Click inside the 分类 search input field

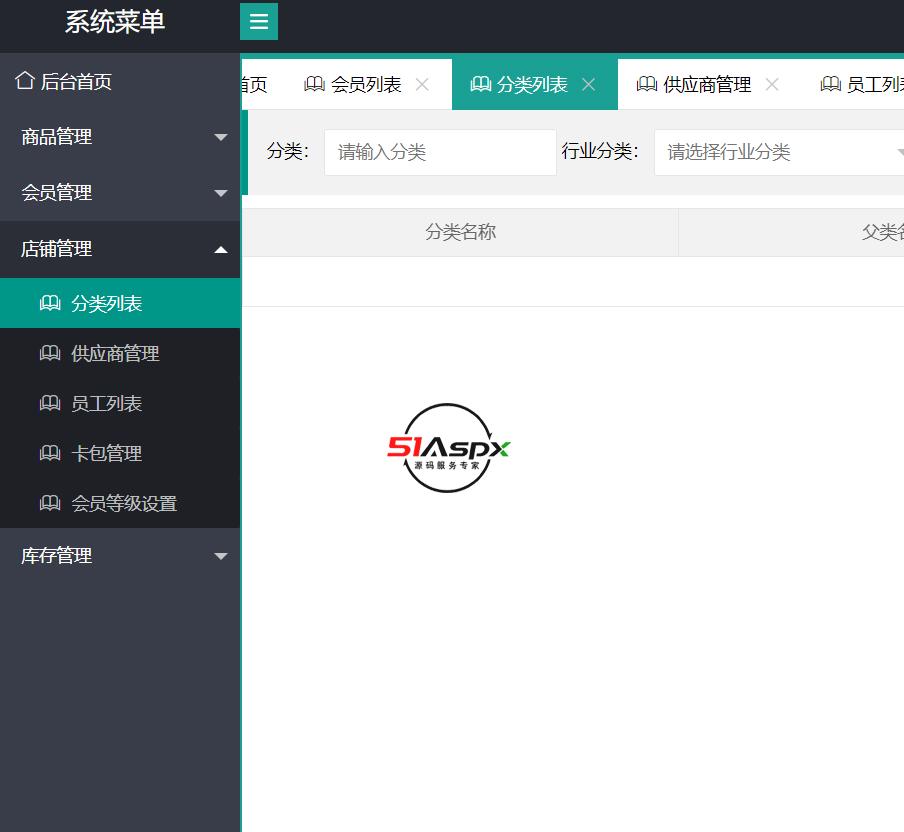coord(440,151)
